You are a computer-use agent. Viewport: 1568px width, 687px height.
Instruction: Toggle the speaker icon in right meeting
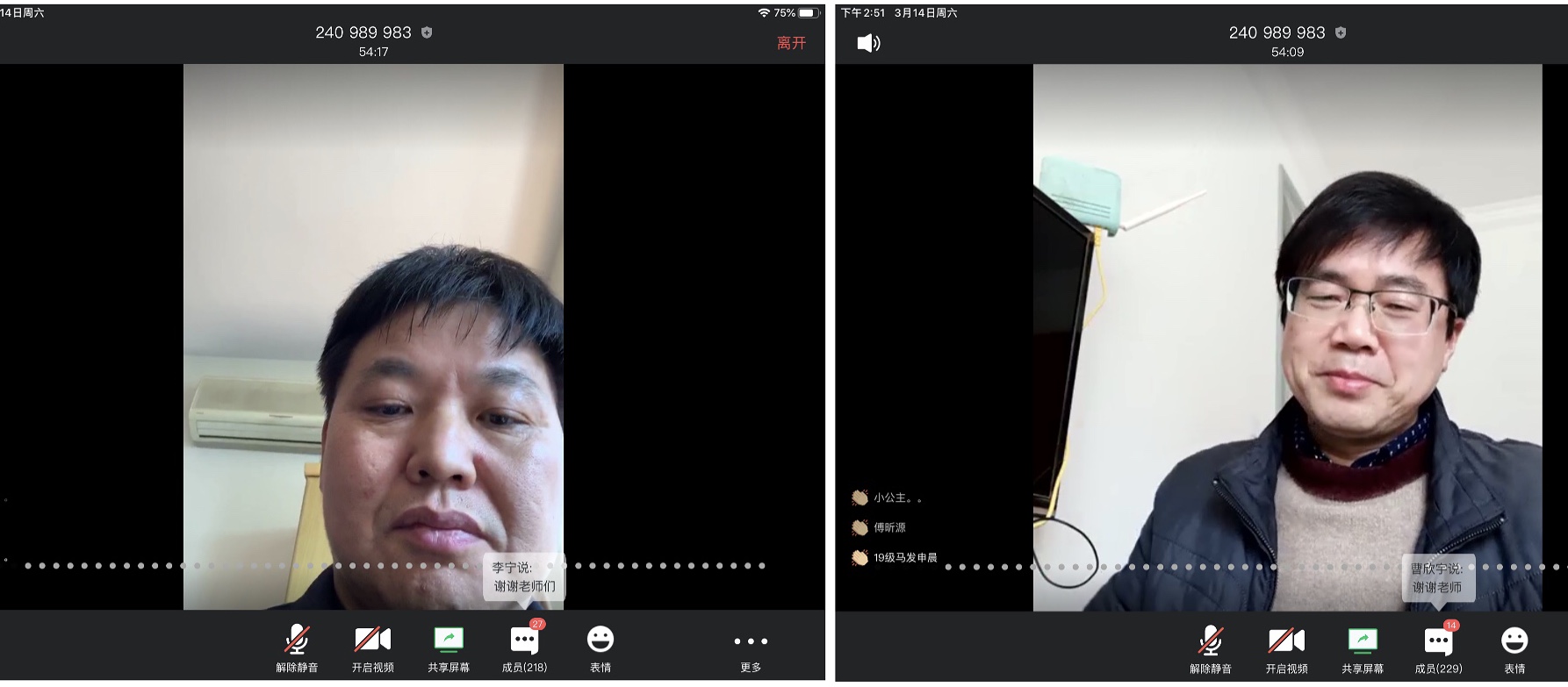coord(868,43)
